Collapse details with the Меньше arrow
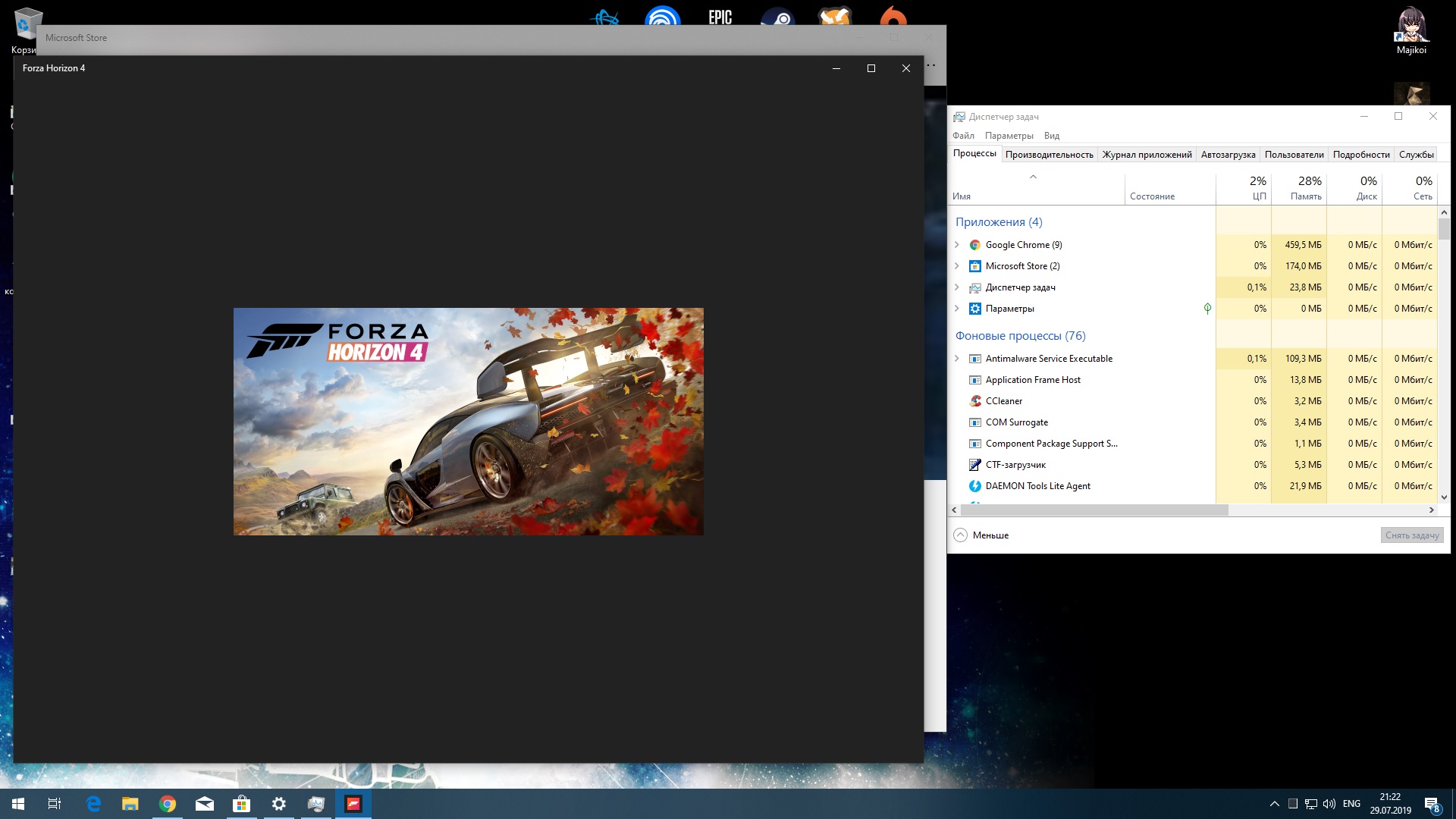Screen dimensions: 1456x819 coord(961,535)
